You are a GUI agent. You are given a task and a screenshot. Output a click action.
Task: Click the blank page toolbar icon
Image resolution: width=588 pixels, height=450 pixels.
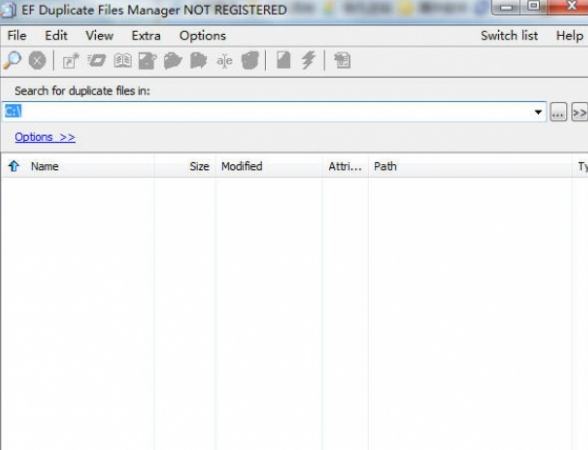(284, 60)
